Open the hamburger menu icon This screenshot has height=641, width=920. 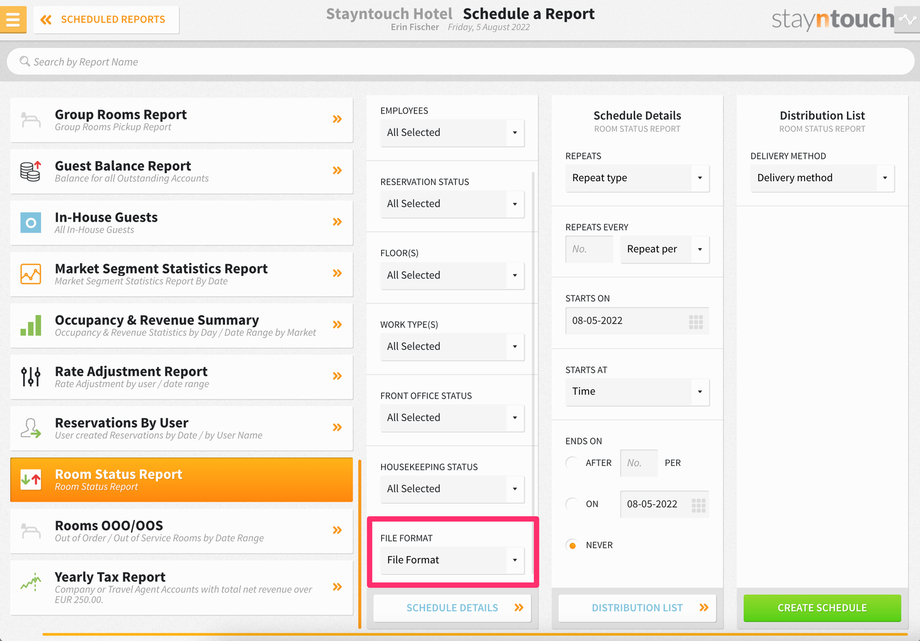pos(13,19)
